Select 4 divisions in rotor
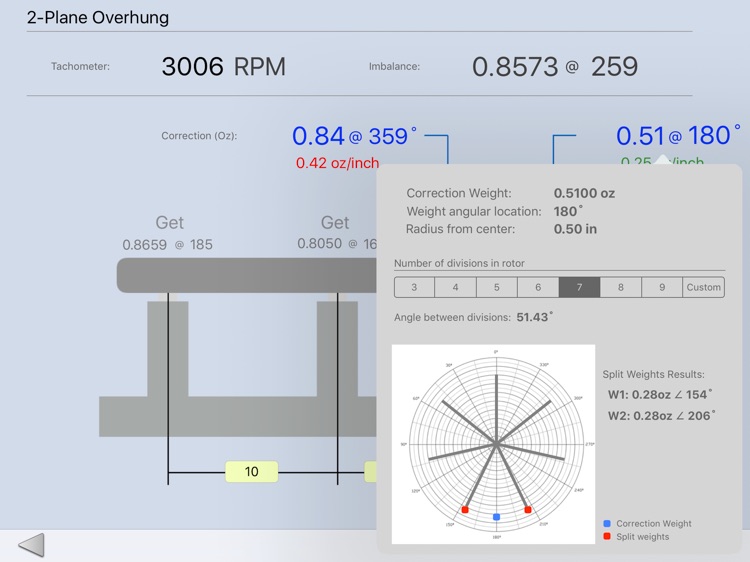 (x=455, y=287)
